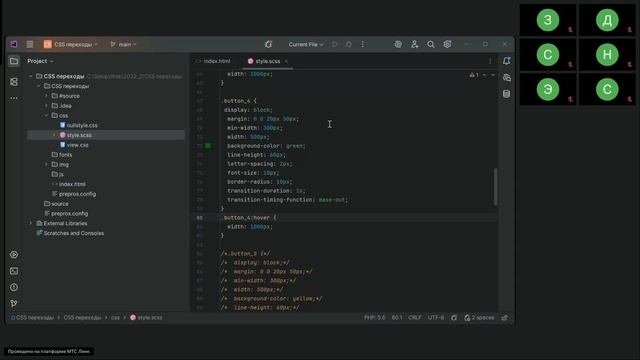The height and width of the screenshot is (360, 640).
Task: Select participant tile with letter З
Action: pyautogui.click(x=548, y=20)
